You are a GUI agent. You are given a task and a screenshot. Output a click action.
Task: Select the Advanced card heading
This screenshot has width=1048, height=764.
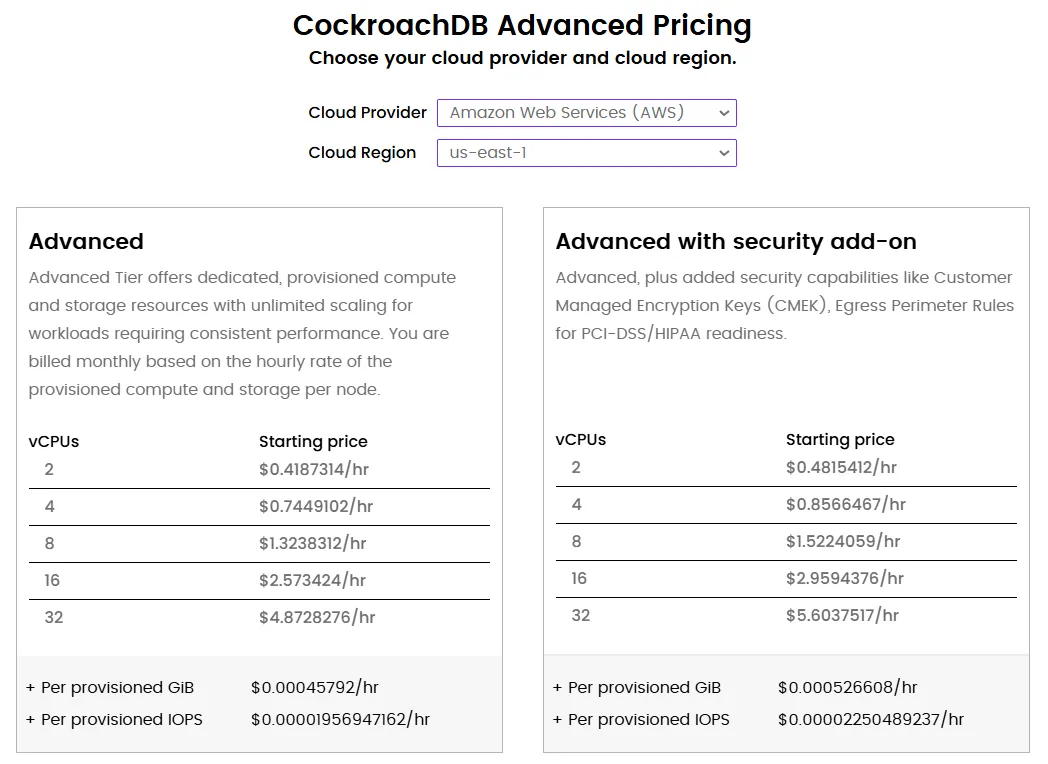coord(86,241)
